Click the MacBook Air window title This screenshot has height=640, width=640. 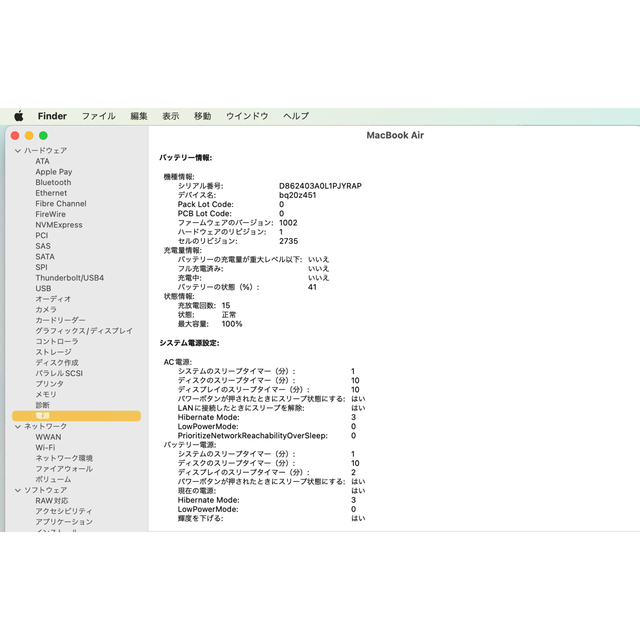[x=395, y=136]
